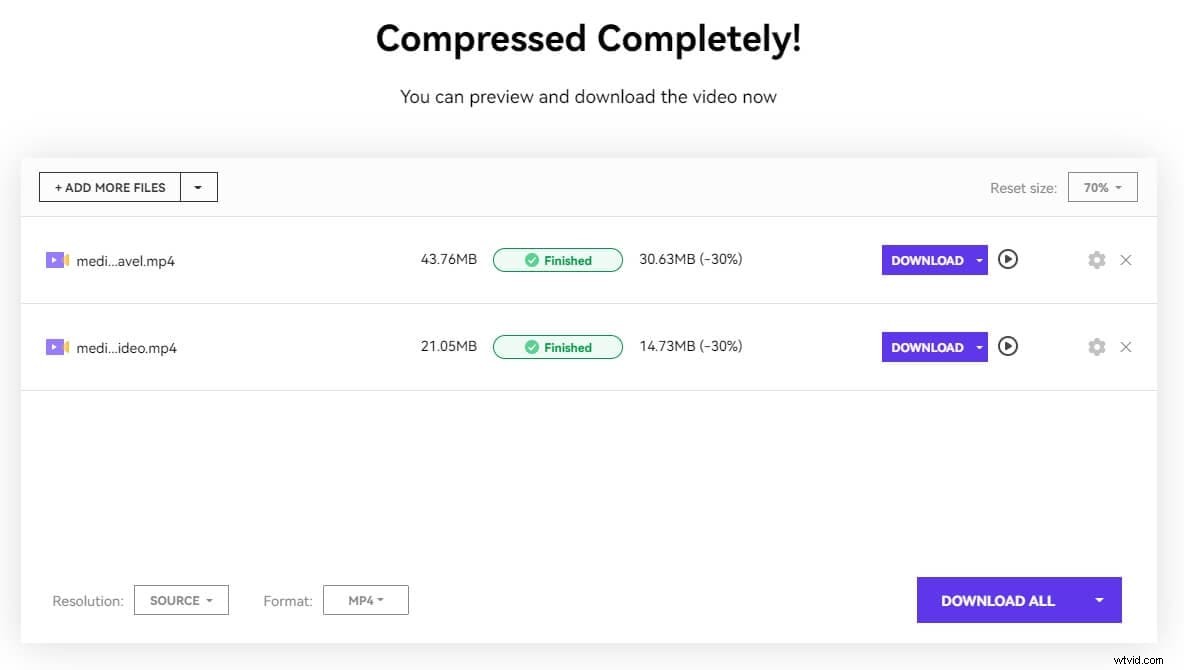1184x670 pixels.
Task: Open download options arrow on medi...avel.mp4
Action: 979,260
